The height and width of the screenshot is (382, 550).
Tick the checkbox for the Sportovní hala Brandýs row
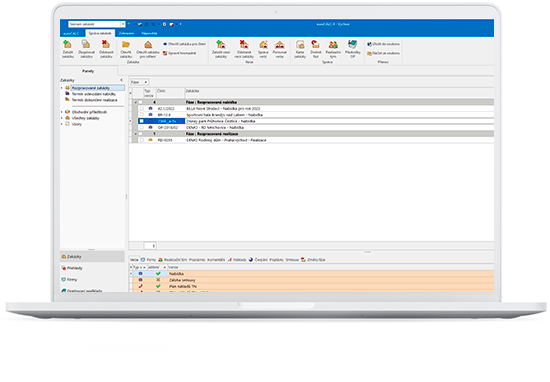point(141,115)
